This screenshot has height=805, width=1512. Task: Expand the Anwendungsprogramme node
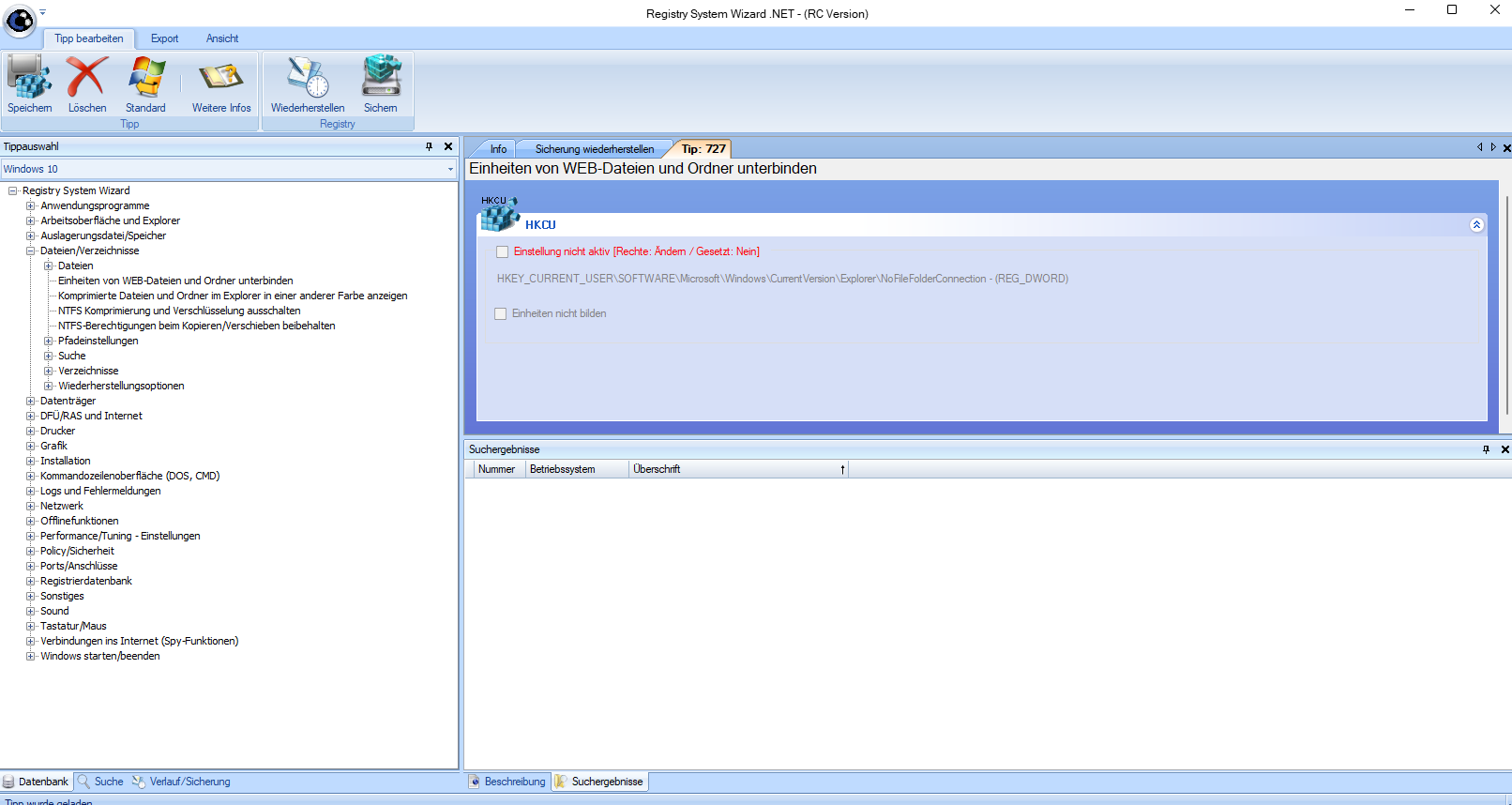pos(31,205)
